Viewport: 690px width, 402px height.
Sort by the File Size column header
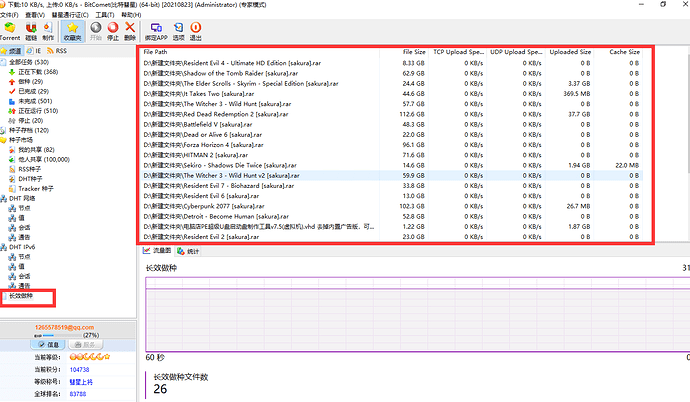(x=404, y=52)
